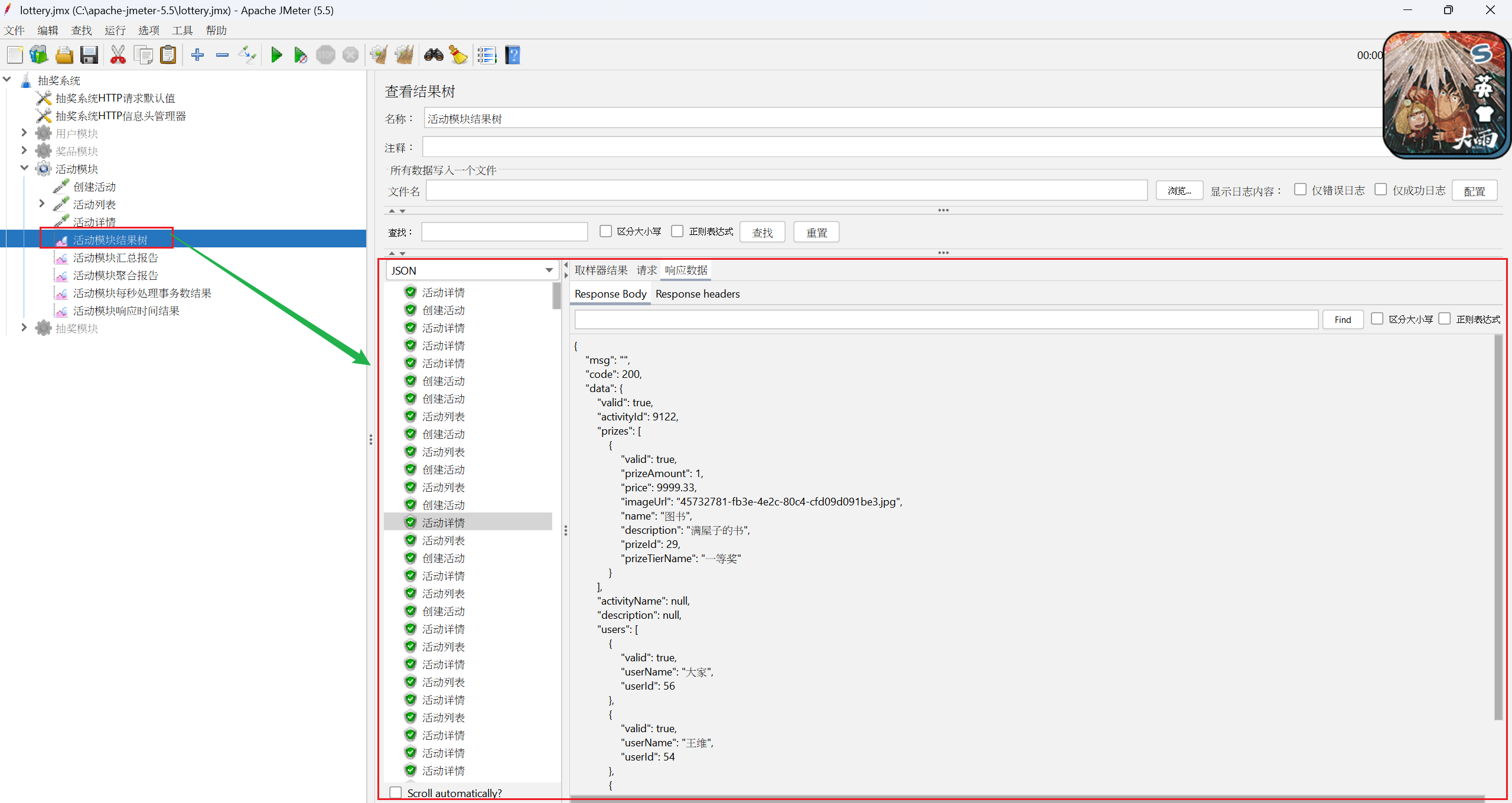Click the binoculars Search icon

[x=434, y=56]
